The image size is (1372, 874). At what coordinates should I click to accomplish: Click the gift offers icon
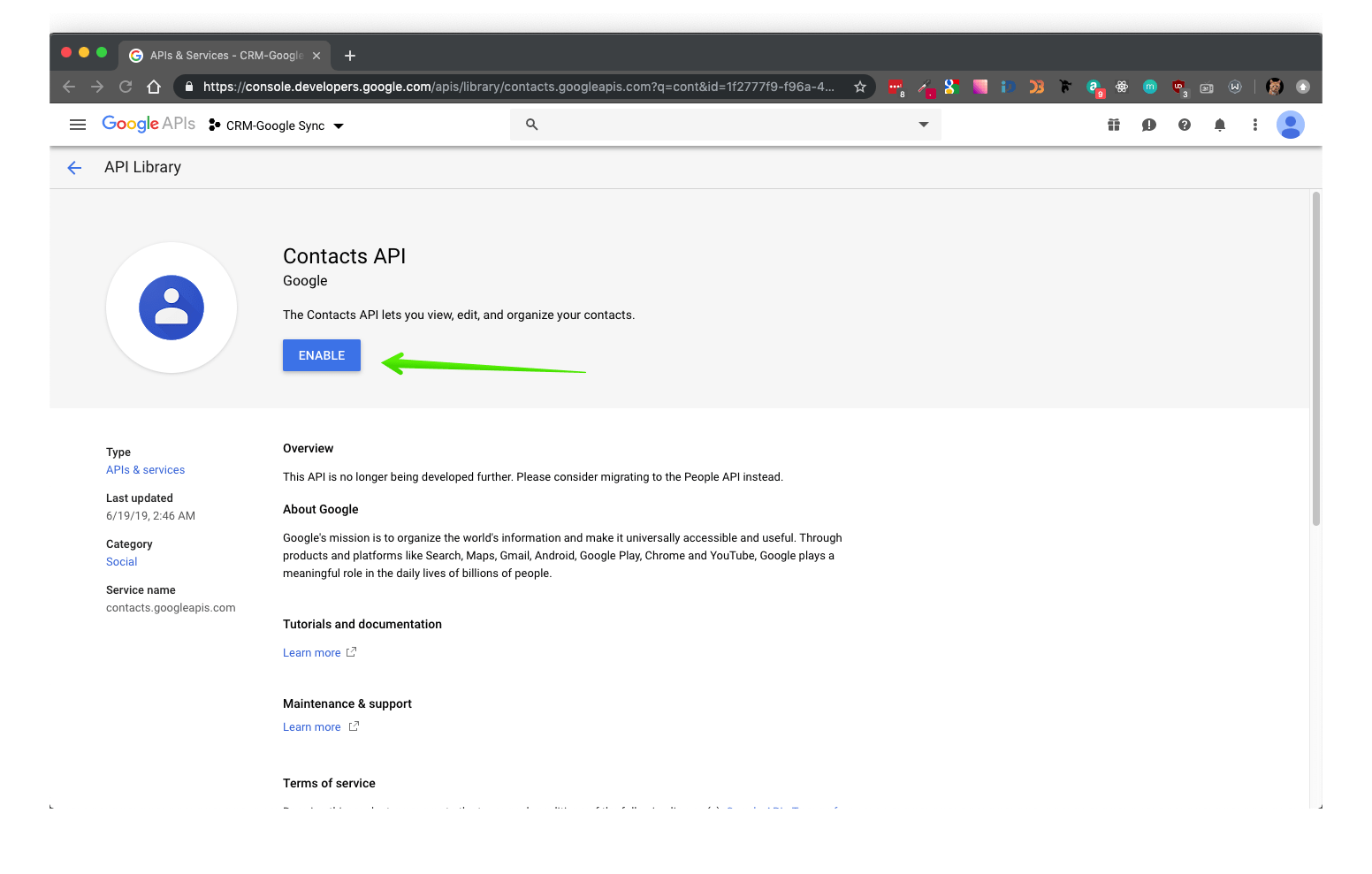pyautogui.click(x=1113, y=125)
